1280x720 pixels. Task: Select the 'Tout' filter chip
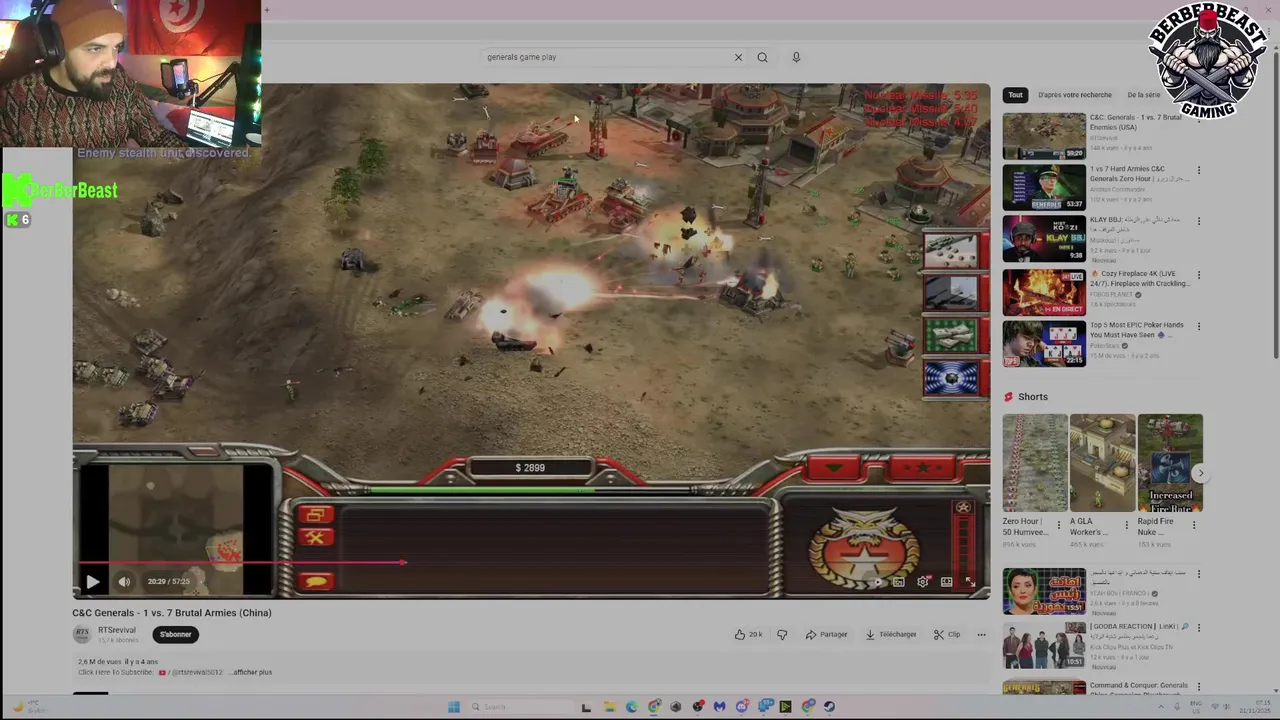(1015, 95)
